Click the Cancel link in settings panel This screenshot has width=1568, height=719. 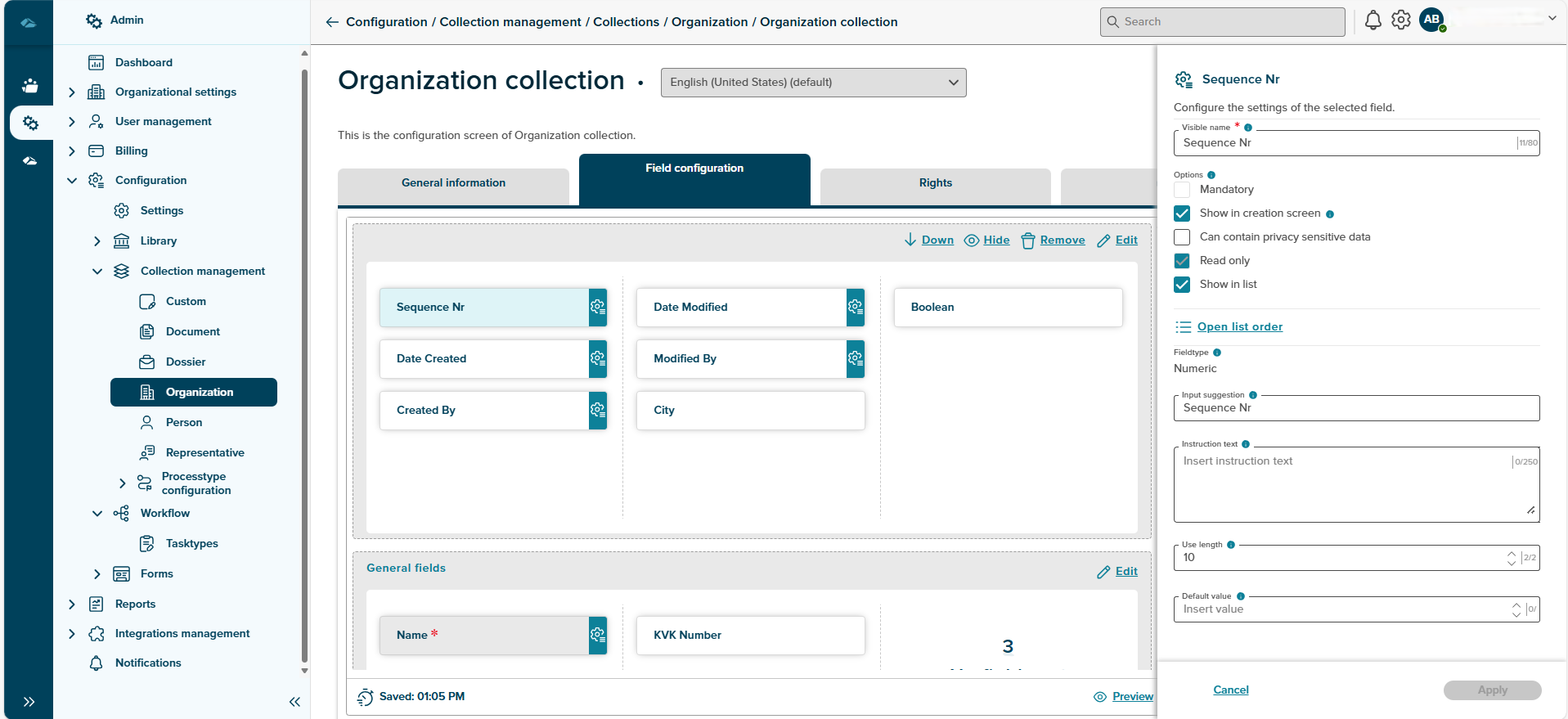point(1230,690)
